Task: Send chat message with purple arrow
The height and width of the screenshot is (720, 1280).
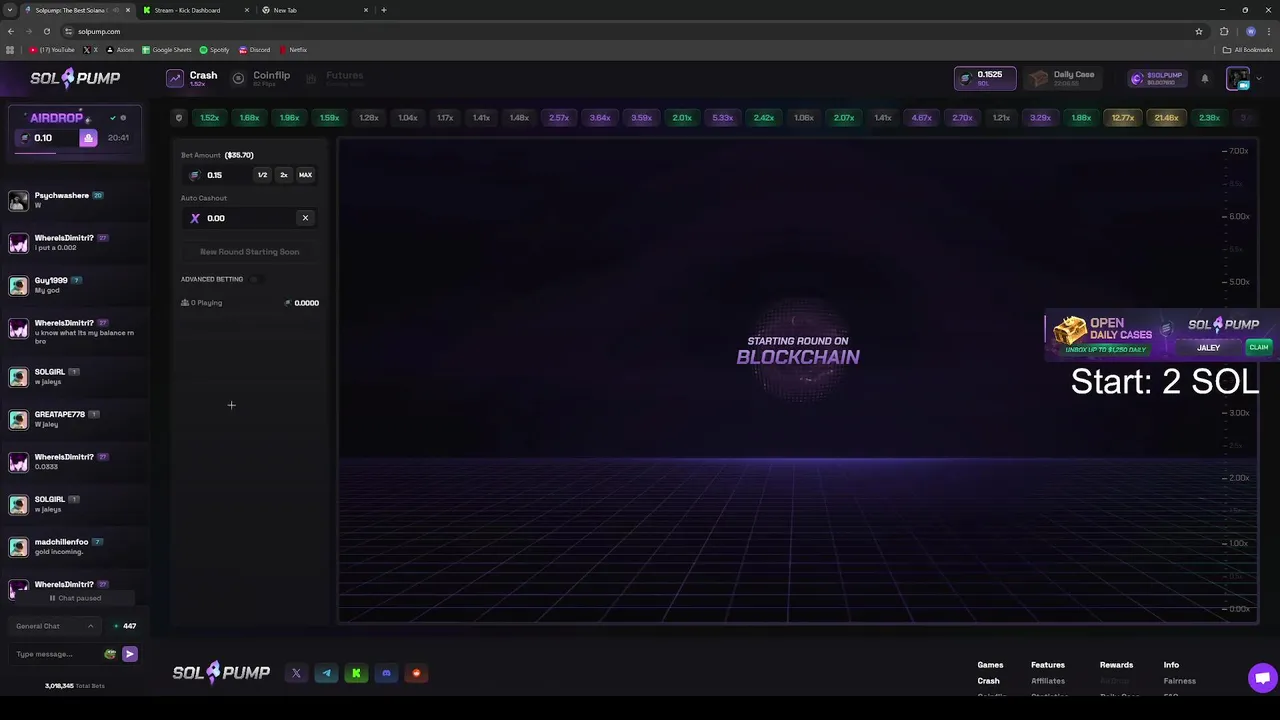Action: click(129, 654)
